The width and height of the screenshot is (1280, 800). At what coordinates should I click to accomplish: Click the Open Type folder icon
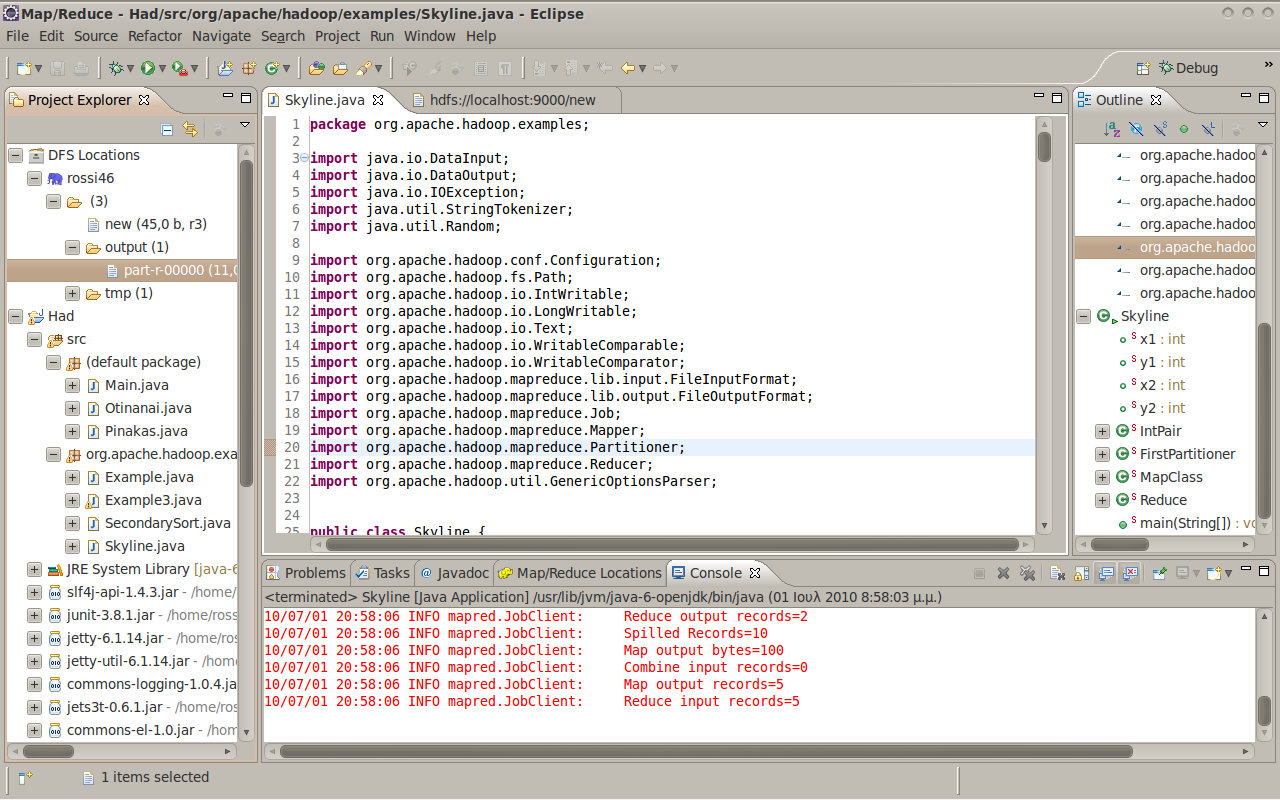pos(317,68)
